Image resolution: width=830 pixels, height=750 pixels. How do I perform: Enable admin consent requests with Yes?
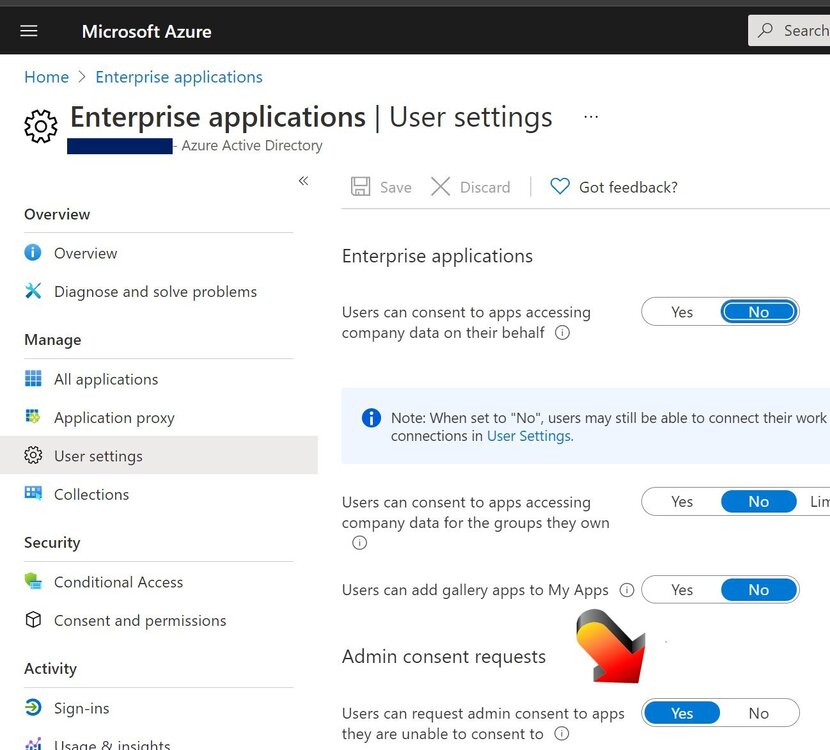tap(682, 713)
